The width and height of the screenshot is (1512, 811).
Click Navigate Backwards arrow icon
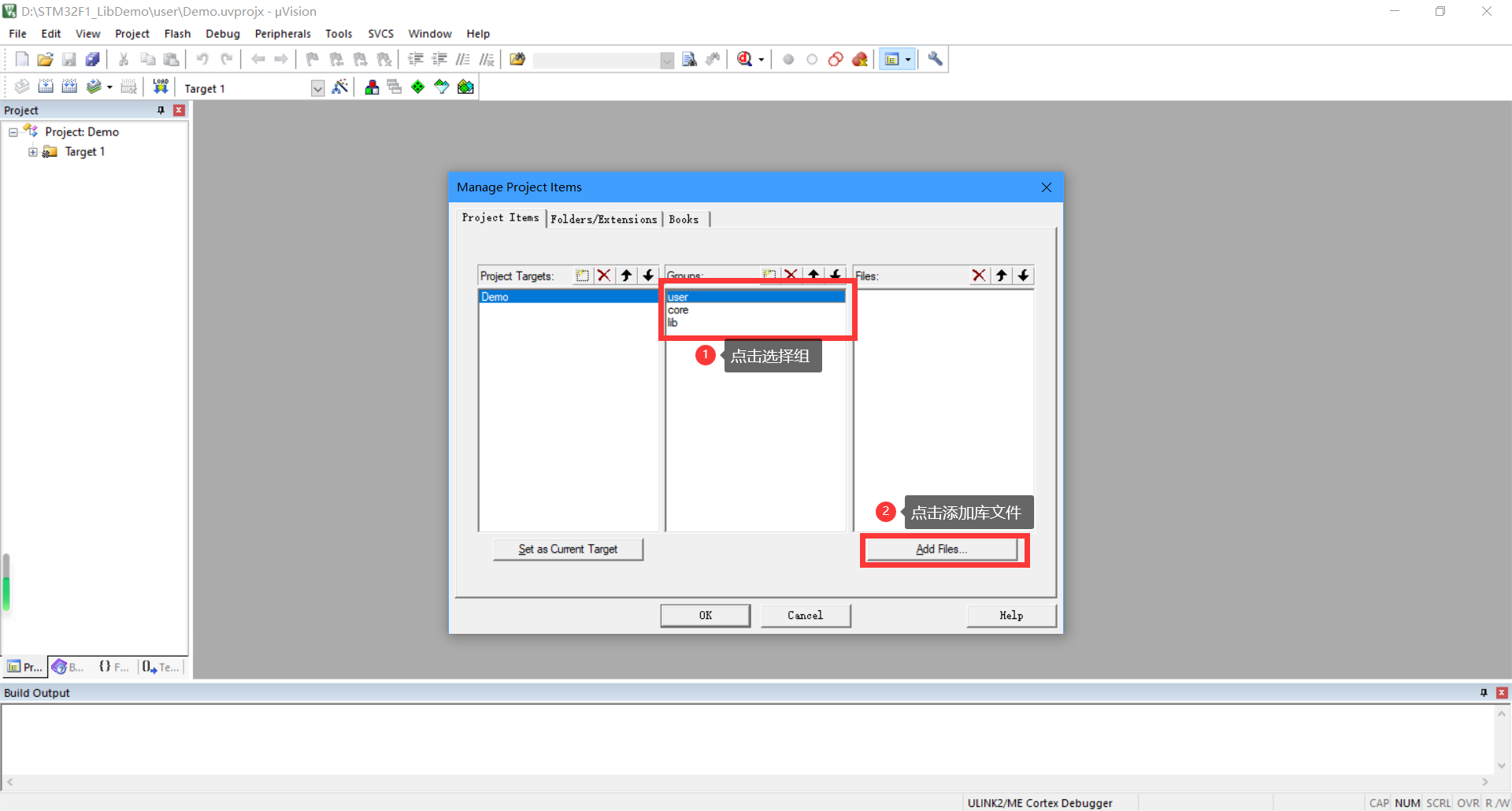[258, 59]
